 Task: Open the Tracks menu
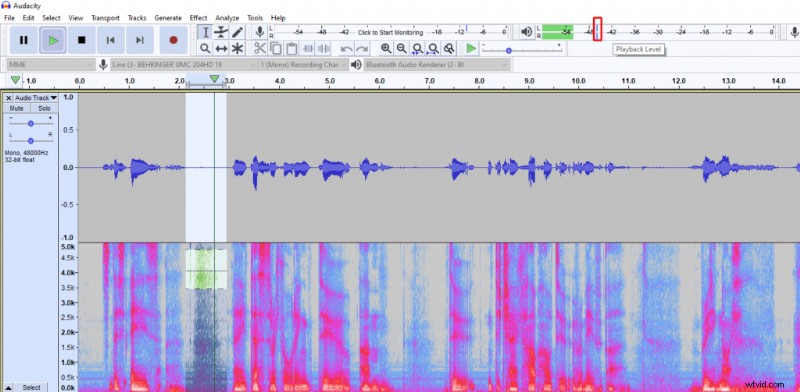137,18
